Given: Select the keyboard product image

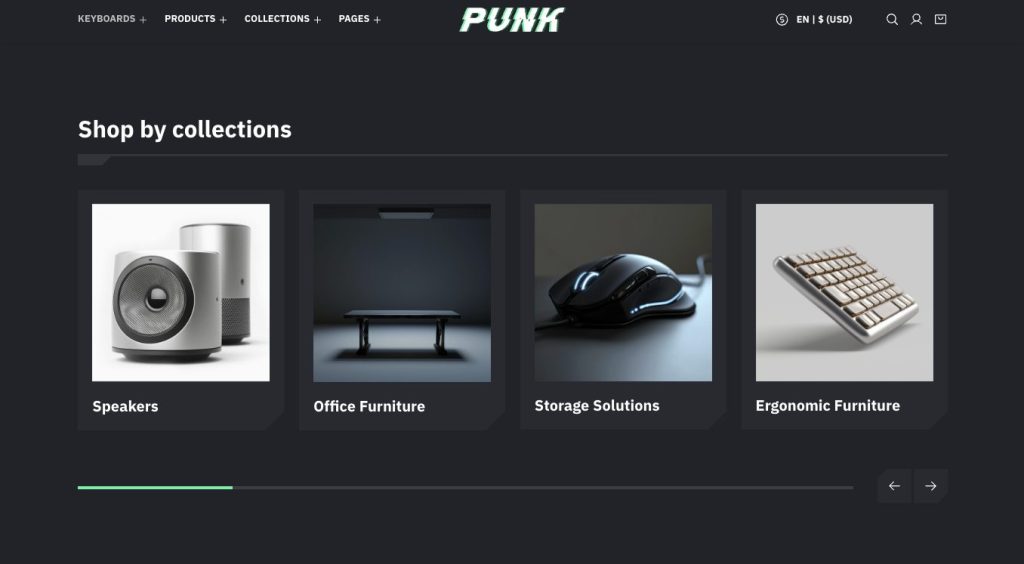Looking at the screenshot, I should pos(844,292).
